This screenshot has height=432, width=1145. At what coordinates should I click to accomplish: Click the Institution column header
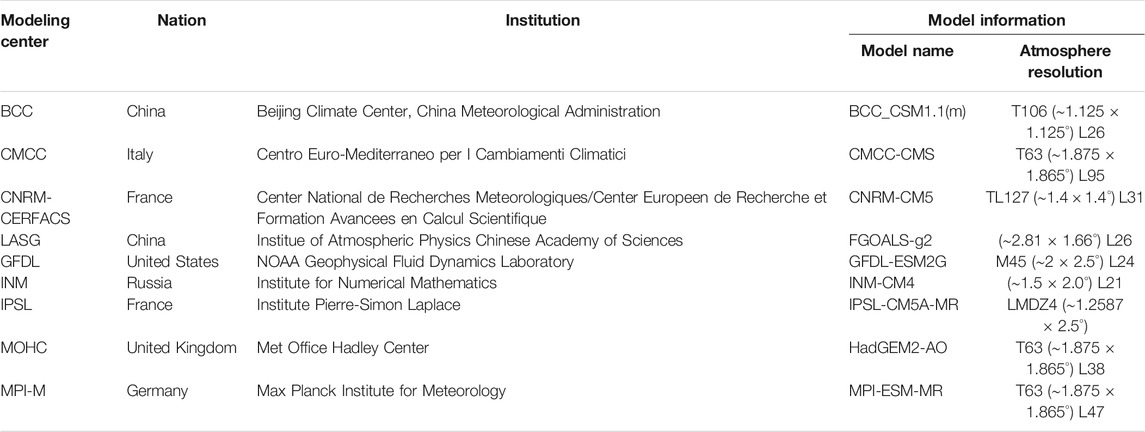pos(543,20)
